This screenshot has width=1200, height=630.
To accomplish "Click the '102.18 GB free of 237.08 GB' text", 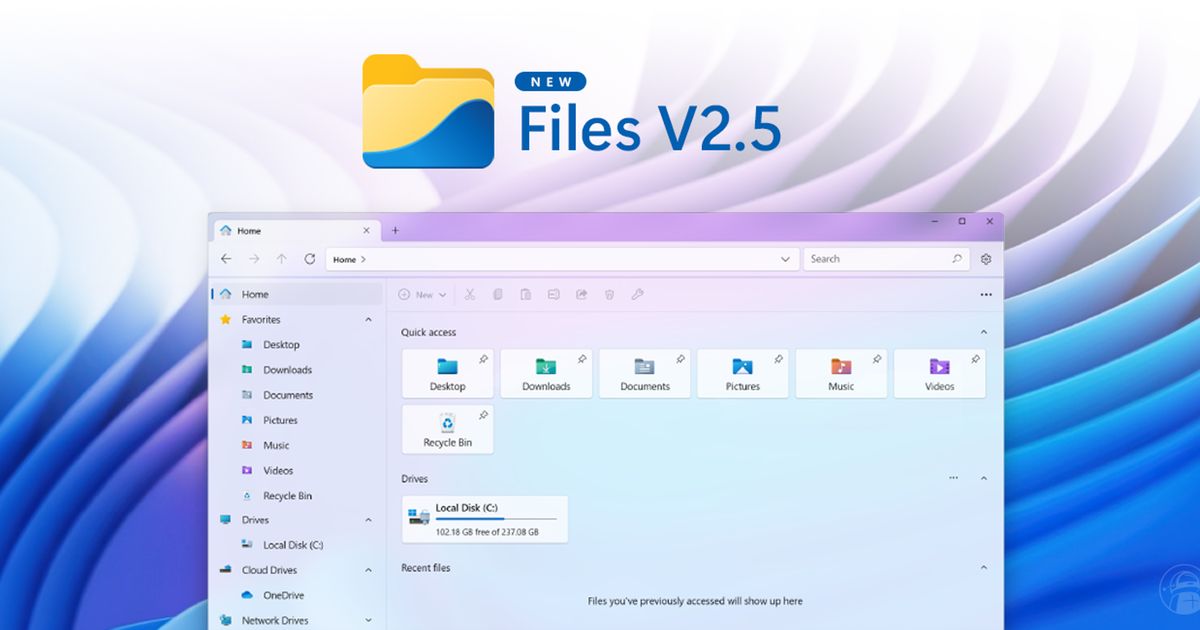I will 487,532.
